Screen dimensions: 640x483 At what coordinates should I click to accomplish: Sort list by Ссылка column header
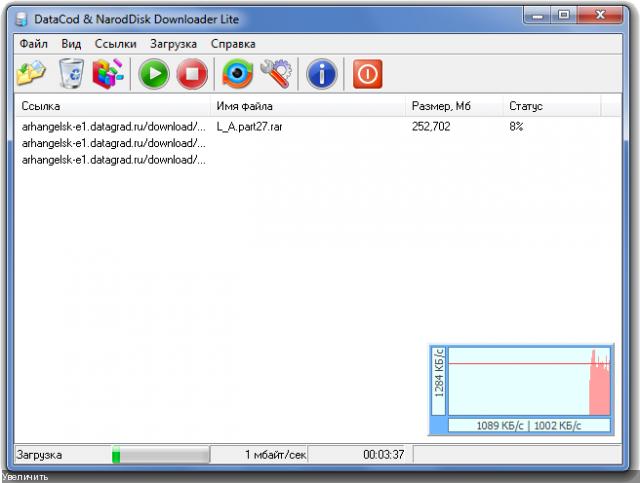110,106
